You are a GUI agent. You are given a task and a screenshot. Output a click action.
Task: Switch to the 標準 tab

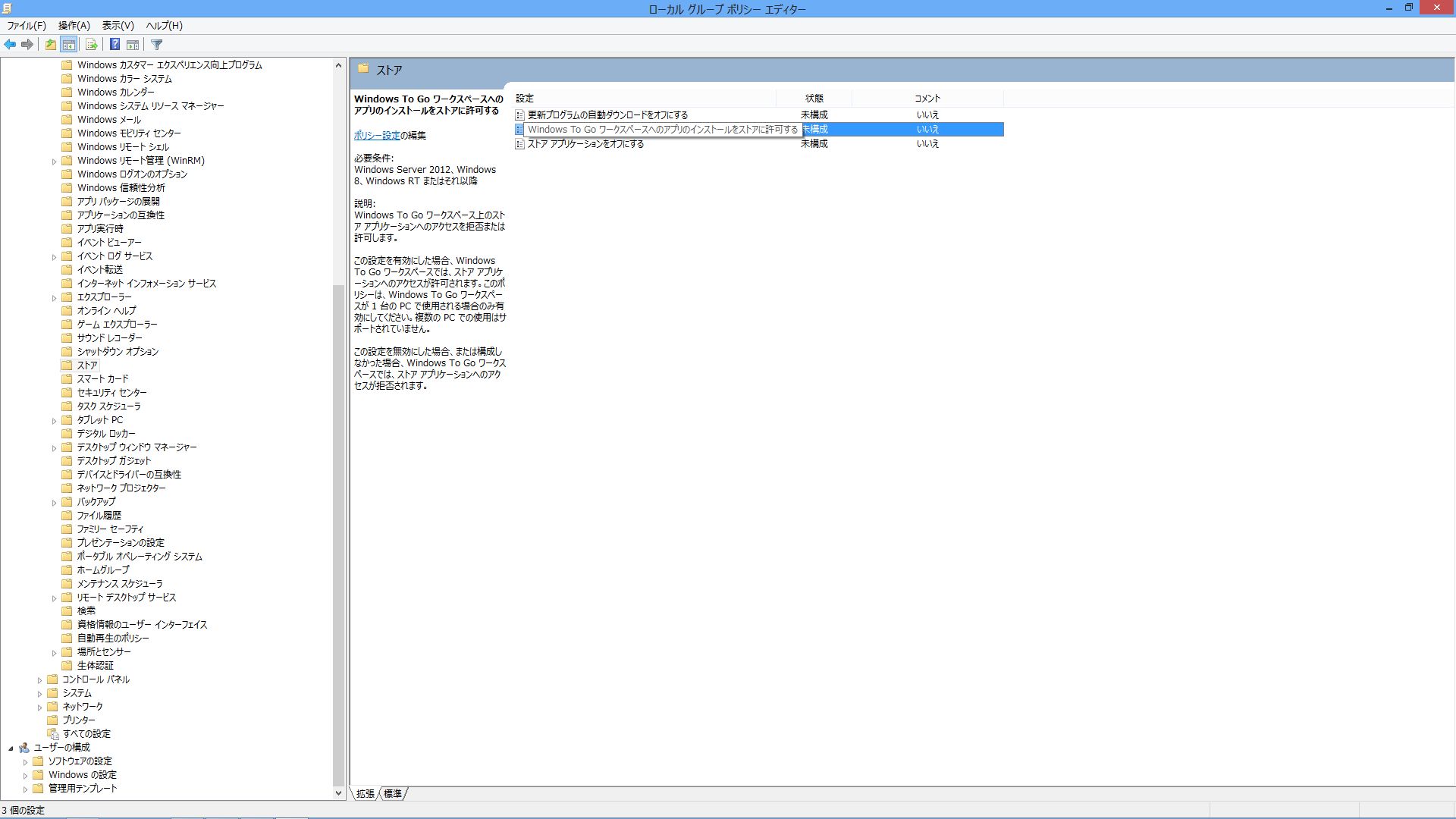click(392, 793)
